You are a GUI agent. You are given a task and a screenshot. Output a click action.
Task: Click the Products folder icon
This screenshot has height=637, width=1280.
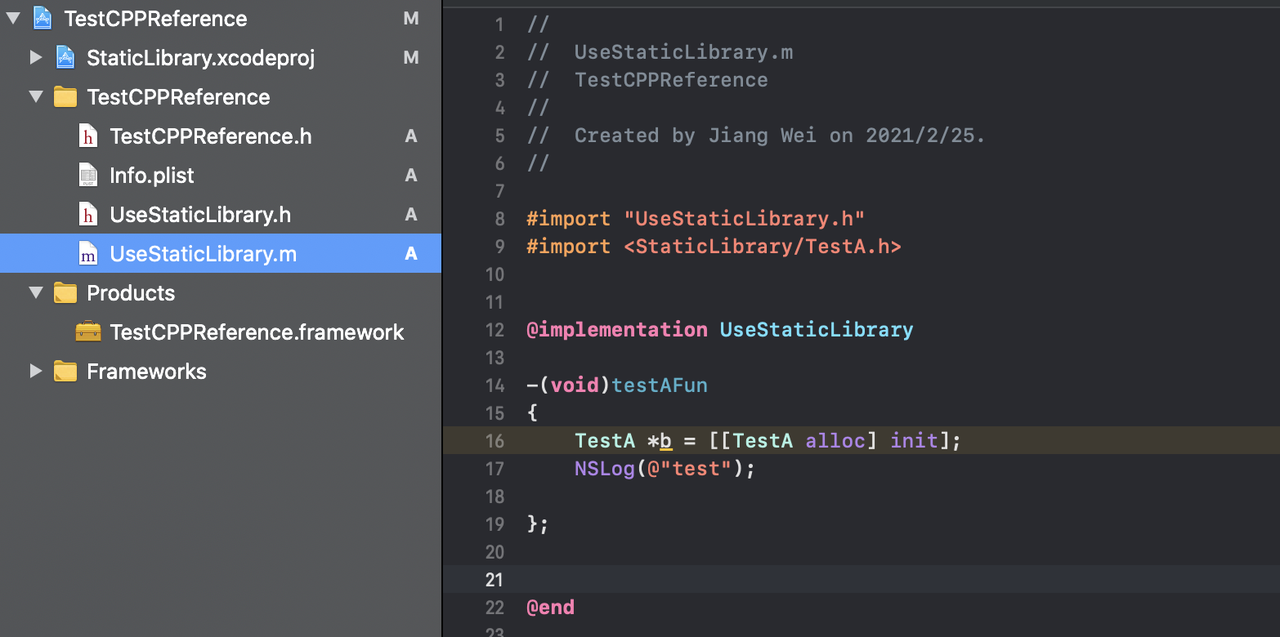[x=65, y=293]
